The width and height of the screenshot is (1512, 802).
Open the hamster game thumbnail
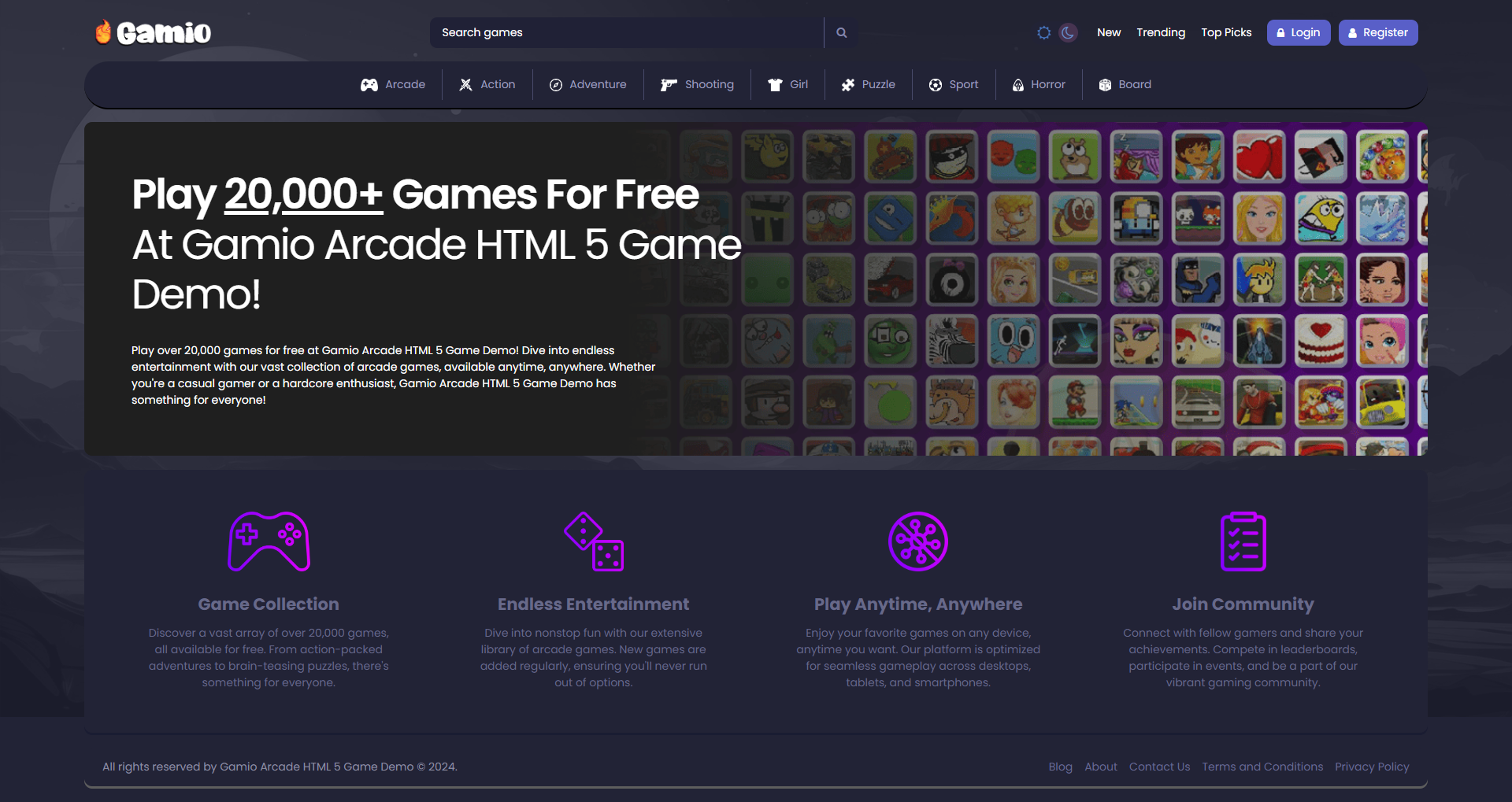(x=1075, y=156)
